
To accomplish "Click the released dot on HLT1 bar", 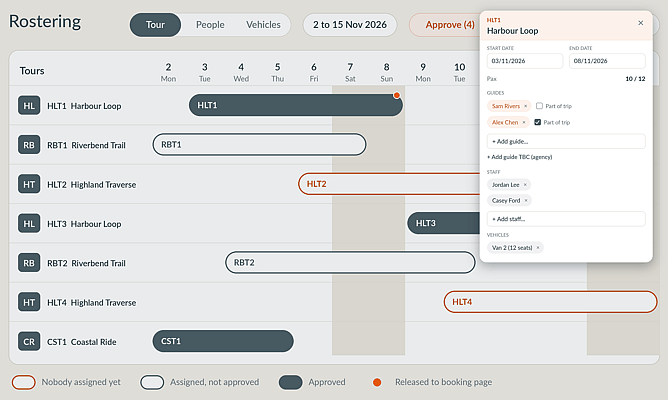I will point(397,95).
